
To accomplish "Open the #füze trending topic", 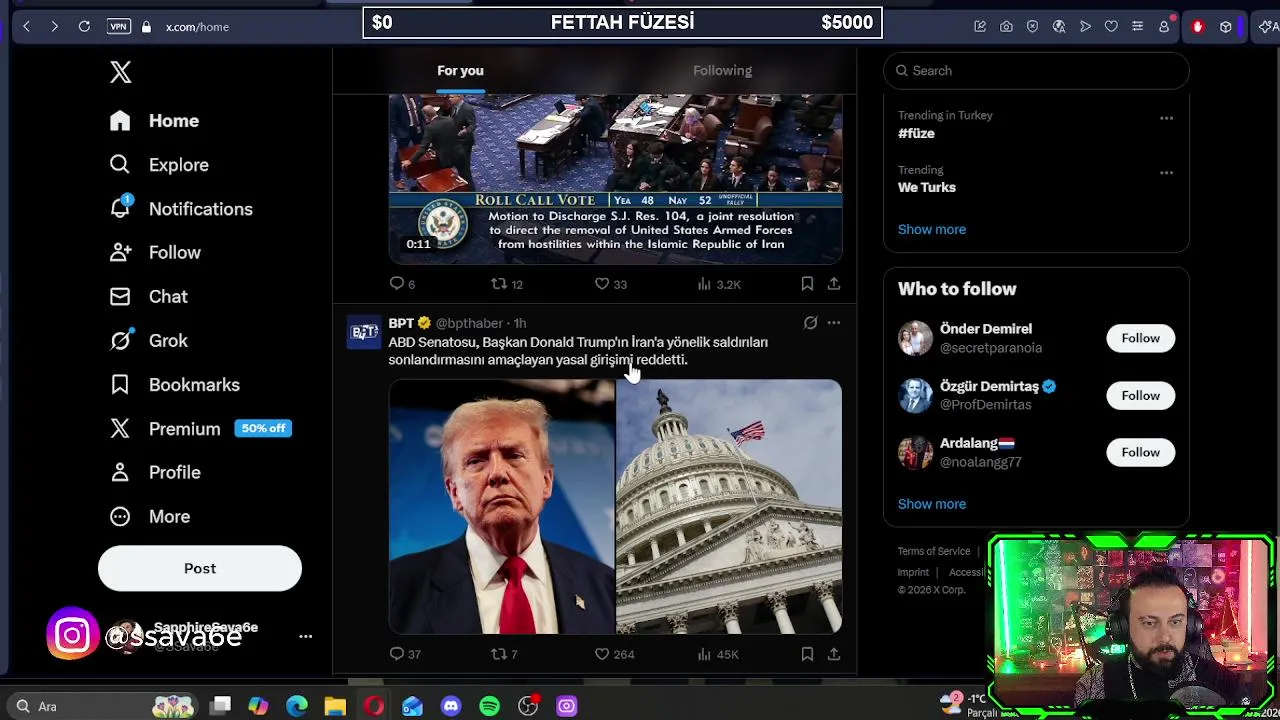I will (x=916, y=133).
